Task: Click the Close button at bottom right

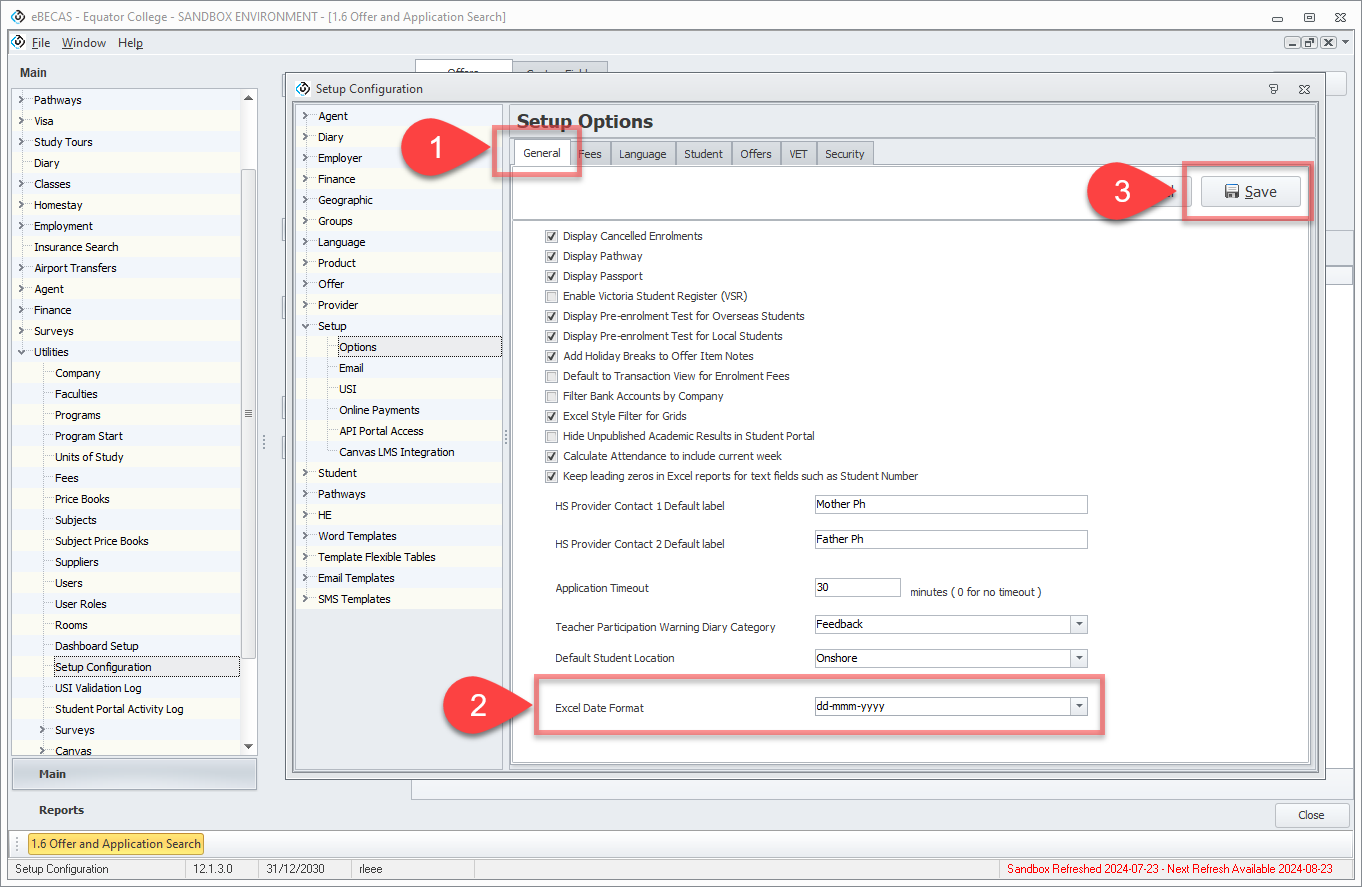Action: (1311, 815)
